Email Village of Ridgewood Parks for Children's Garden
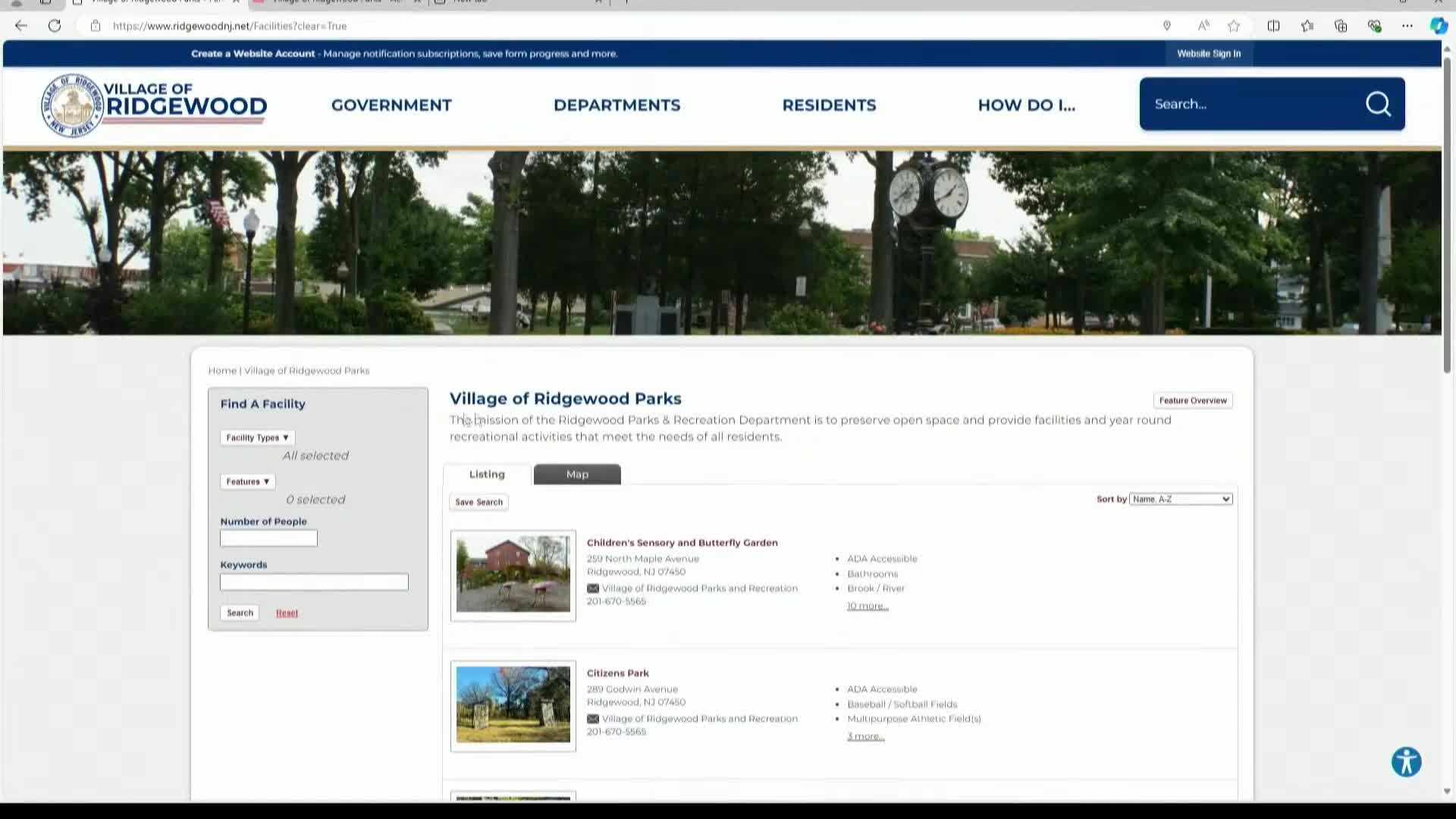Image resolution: width=1456 pixels, height=819 pixels. click(x=699, y=588)
